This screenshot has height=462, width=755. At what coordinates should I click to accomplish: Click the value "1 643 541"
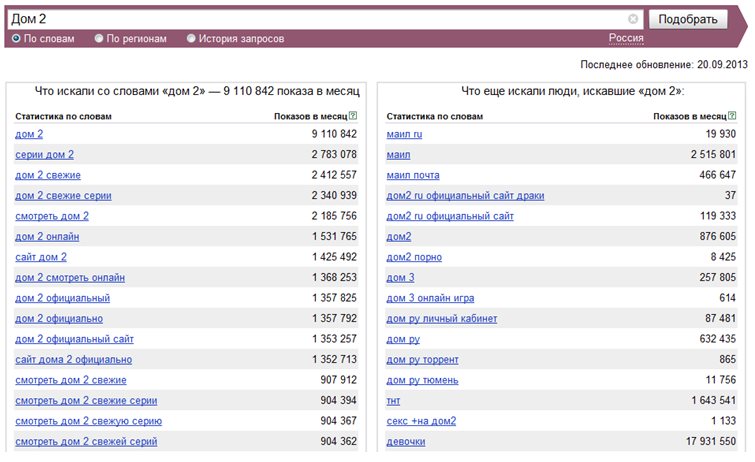tap(714, 400)
